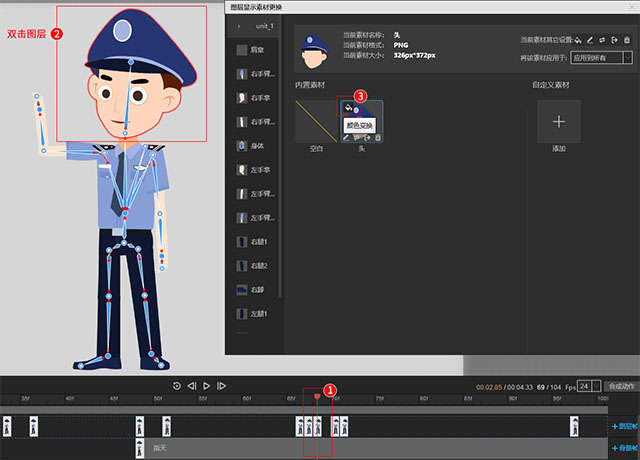Click the paint bucket icon in top-right settings
640x460 pixels.
point(578,40)
